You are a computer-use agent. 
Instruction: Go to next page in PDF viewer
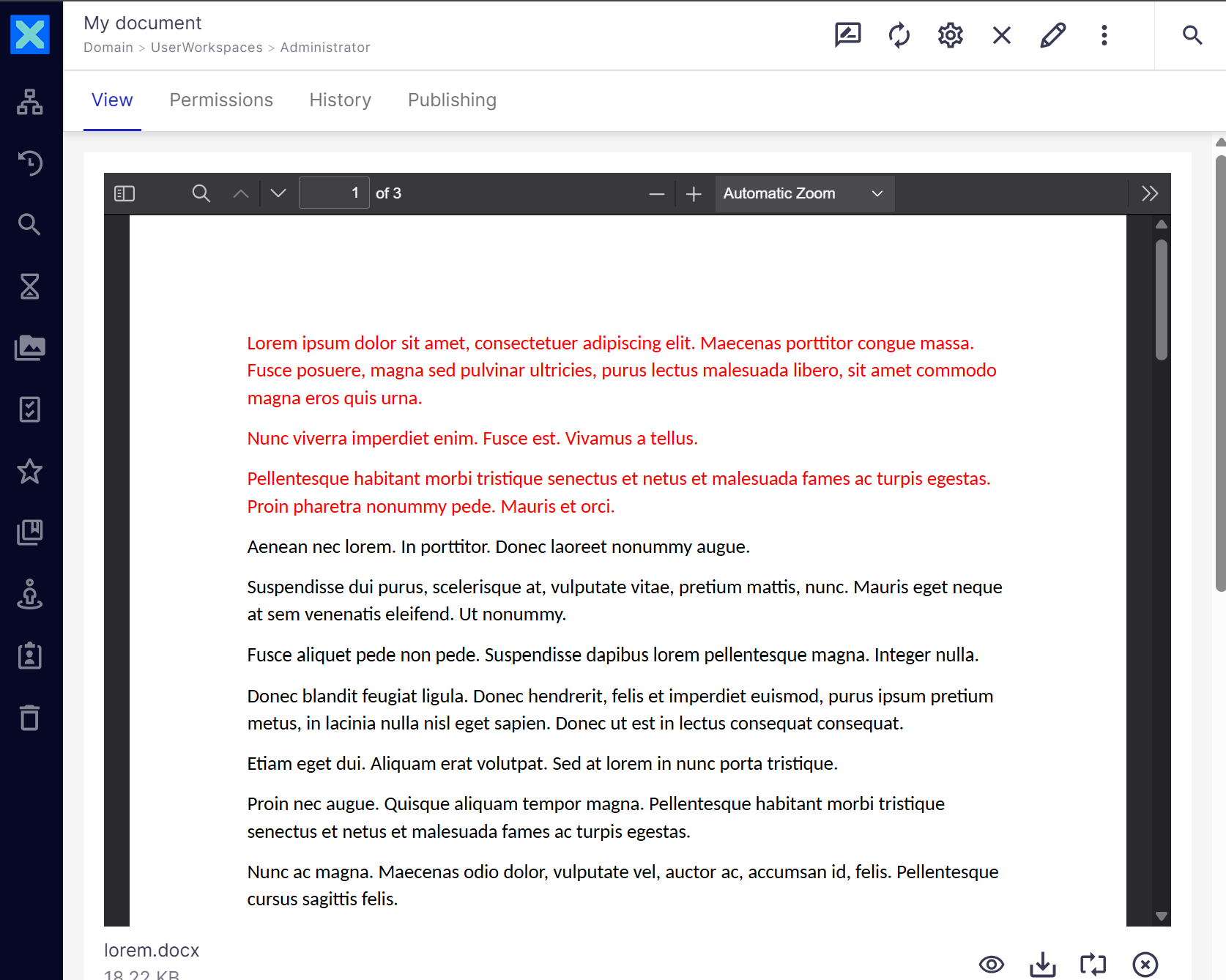pos(278,193)
